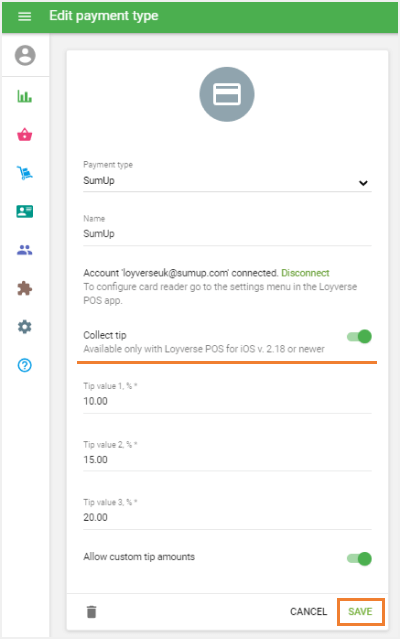Open the Inventory hand truck icon
This screenshot has width=400, height=639.
click(x=24, y=173)
